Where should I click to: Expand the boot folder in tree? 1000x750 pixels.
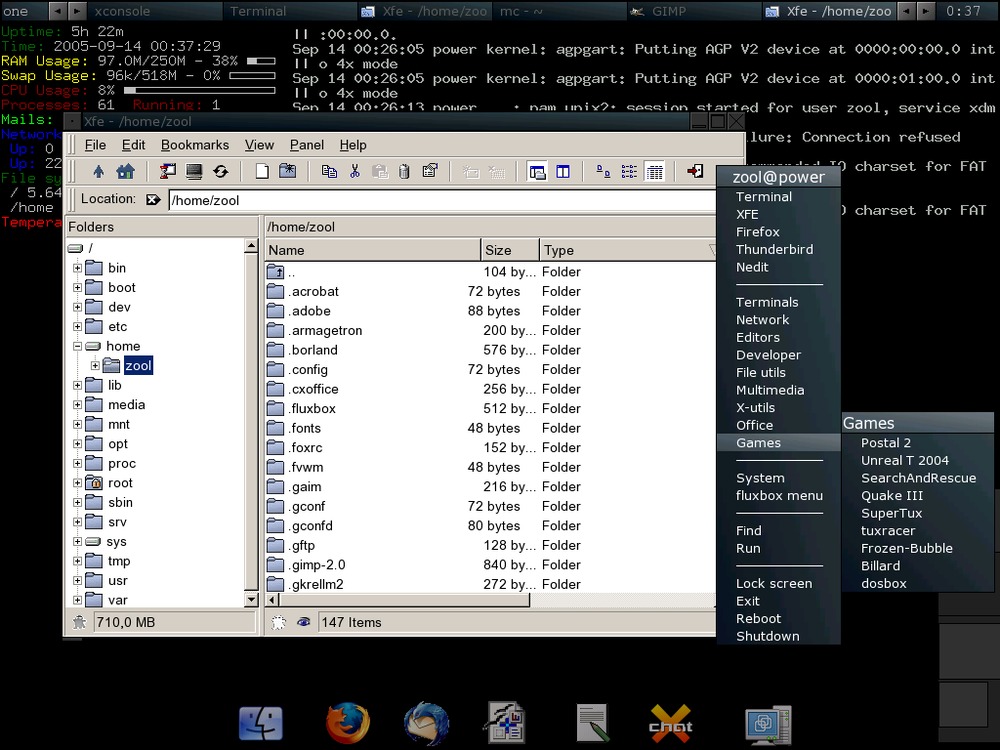point(77,288)
